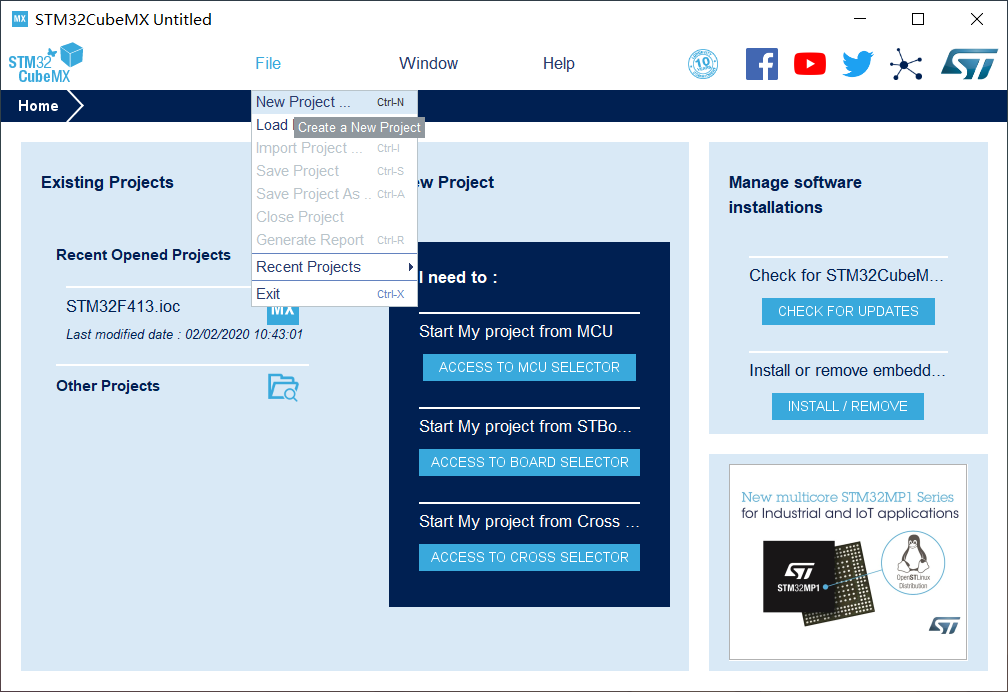
Task: Click the 10 years anniversary badge
Action: pos(703,64)
